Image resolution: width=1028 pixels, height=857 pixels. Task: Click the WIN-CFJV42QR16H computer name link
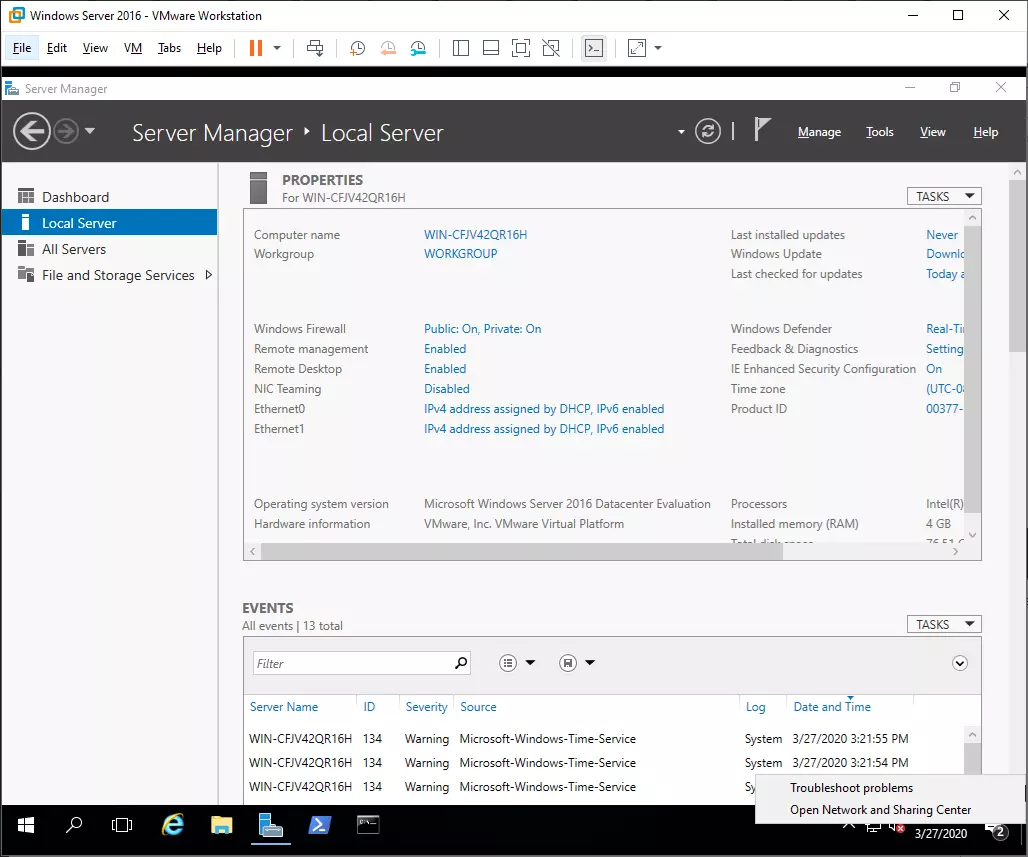tap(475, 235)
